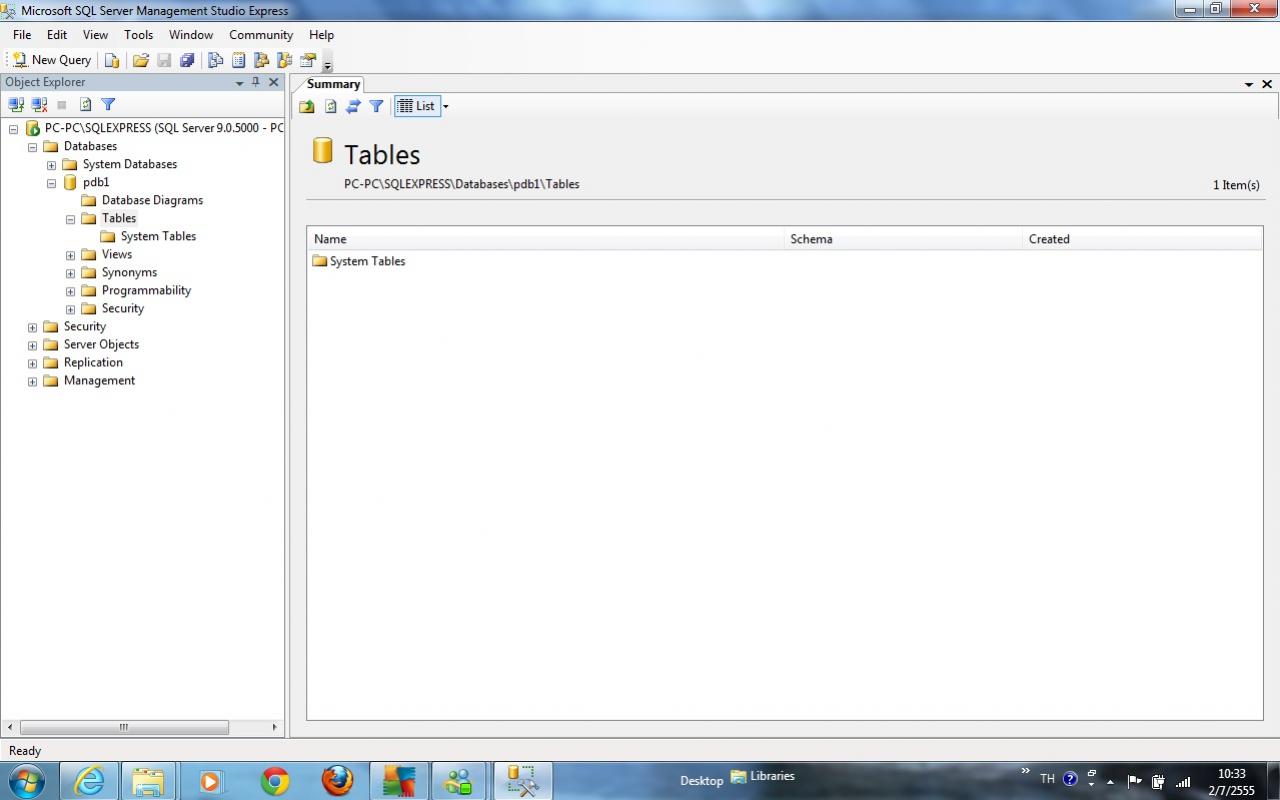Launch Internet Explorer from taskbar
Screen dimensions: 1280x800
click(x=89, y=780)
